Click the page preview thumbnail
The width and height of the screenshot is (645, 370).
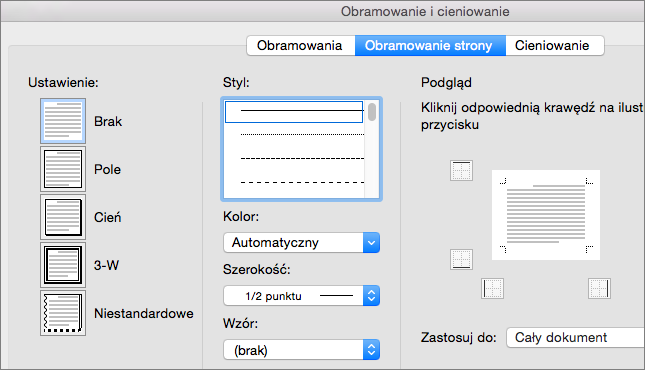pos(546,215)
